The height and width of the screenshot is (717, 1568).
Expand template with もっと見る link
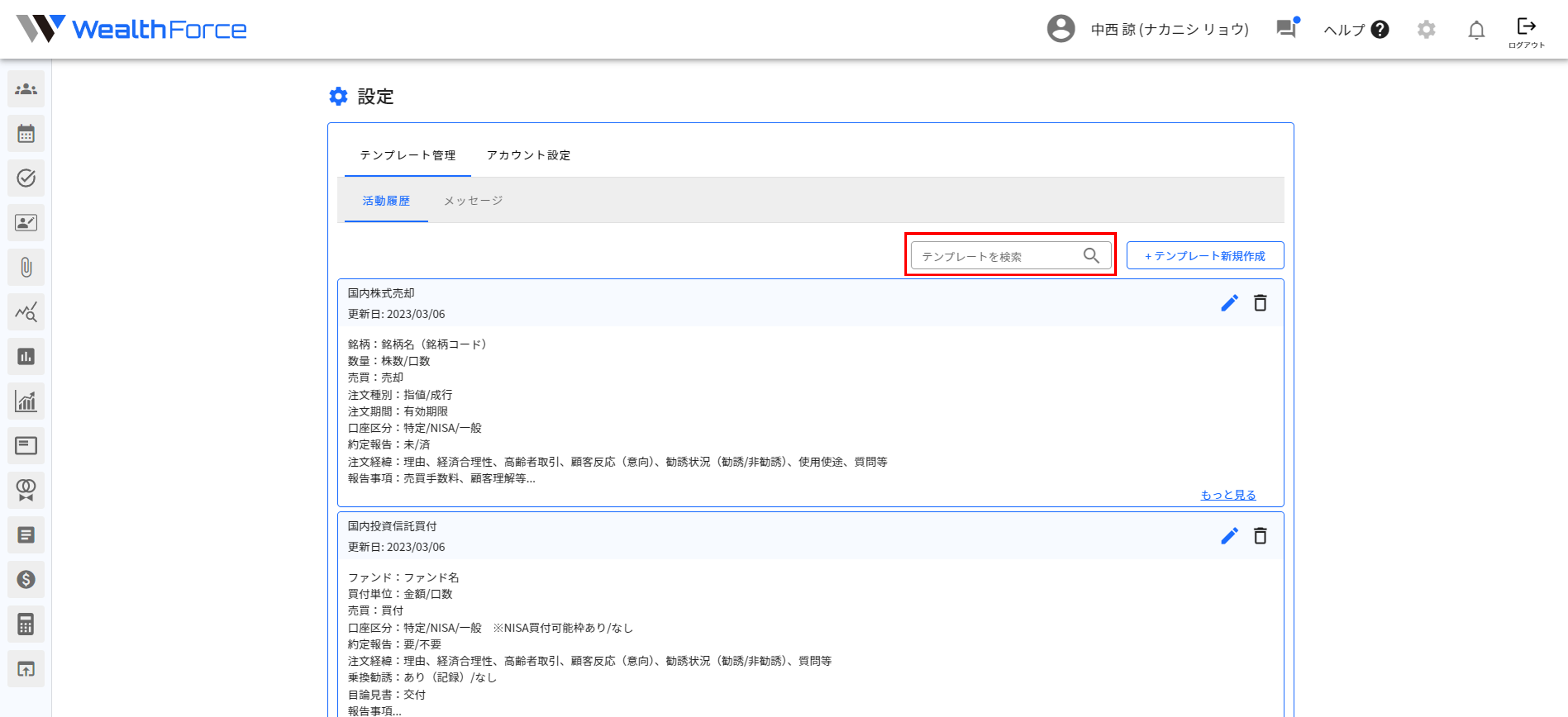tap(1228, 495)
